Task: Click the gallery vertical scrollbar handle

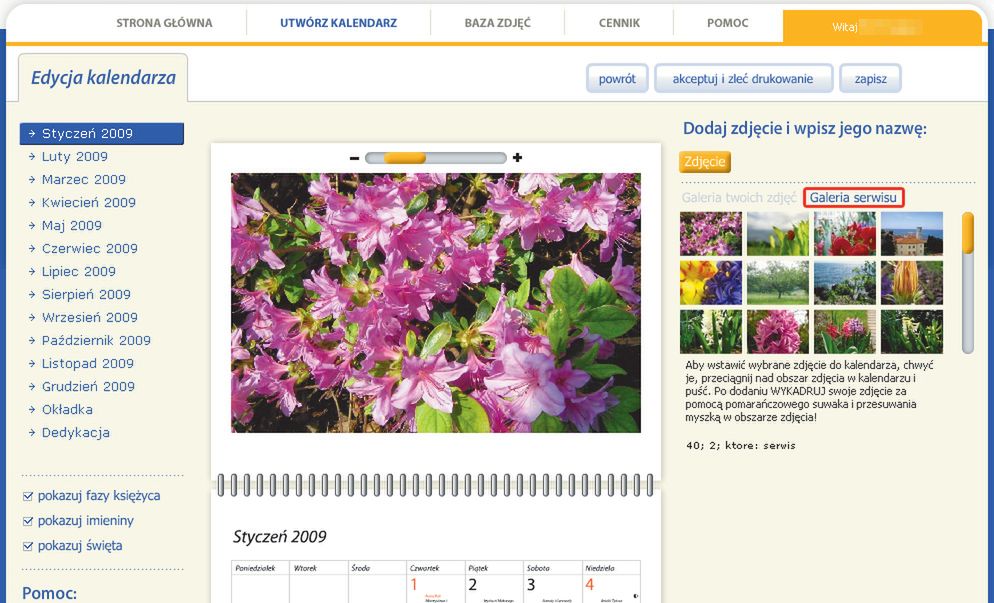Action: (x=967, y=233)
